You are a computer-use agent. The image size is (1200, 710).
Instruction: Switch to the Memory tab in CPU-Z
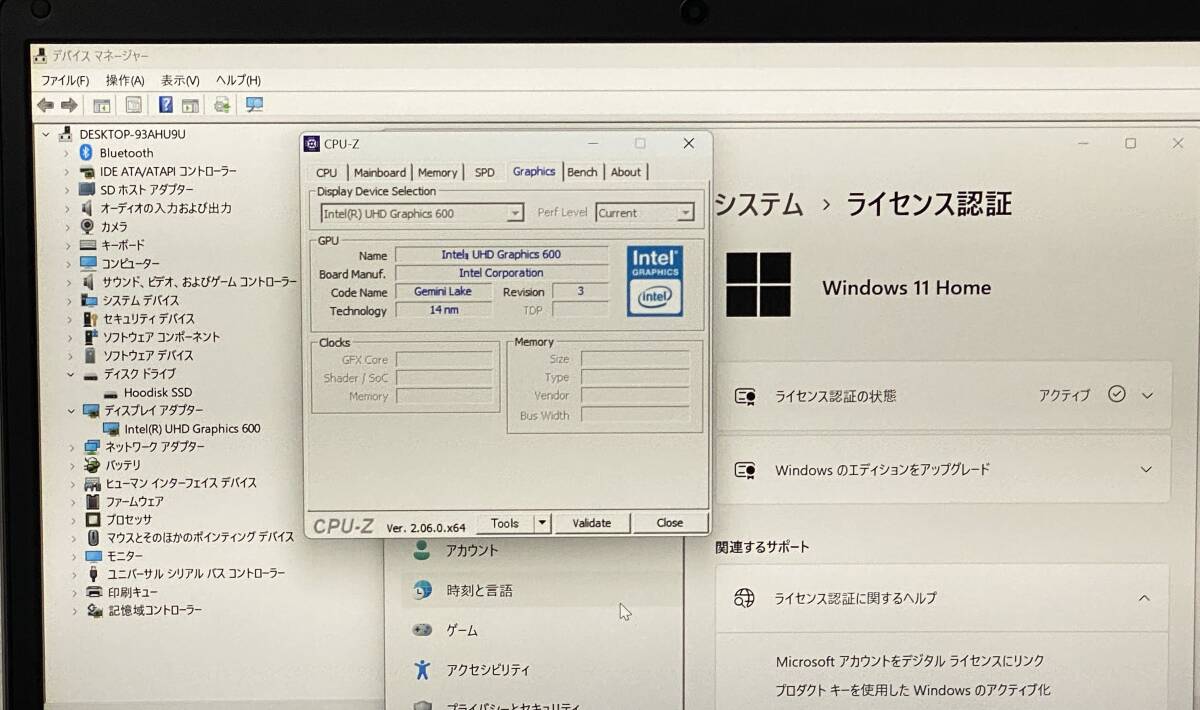point(437,172)
